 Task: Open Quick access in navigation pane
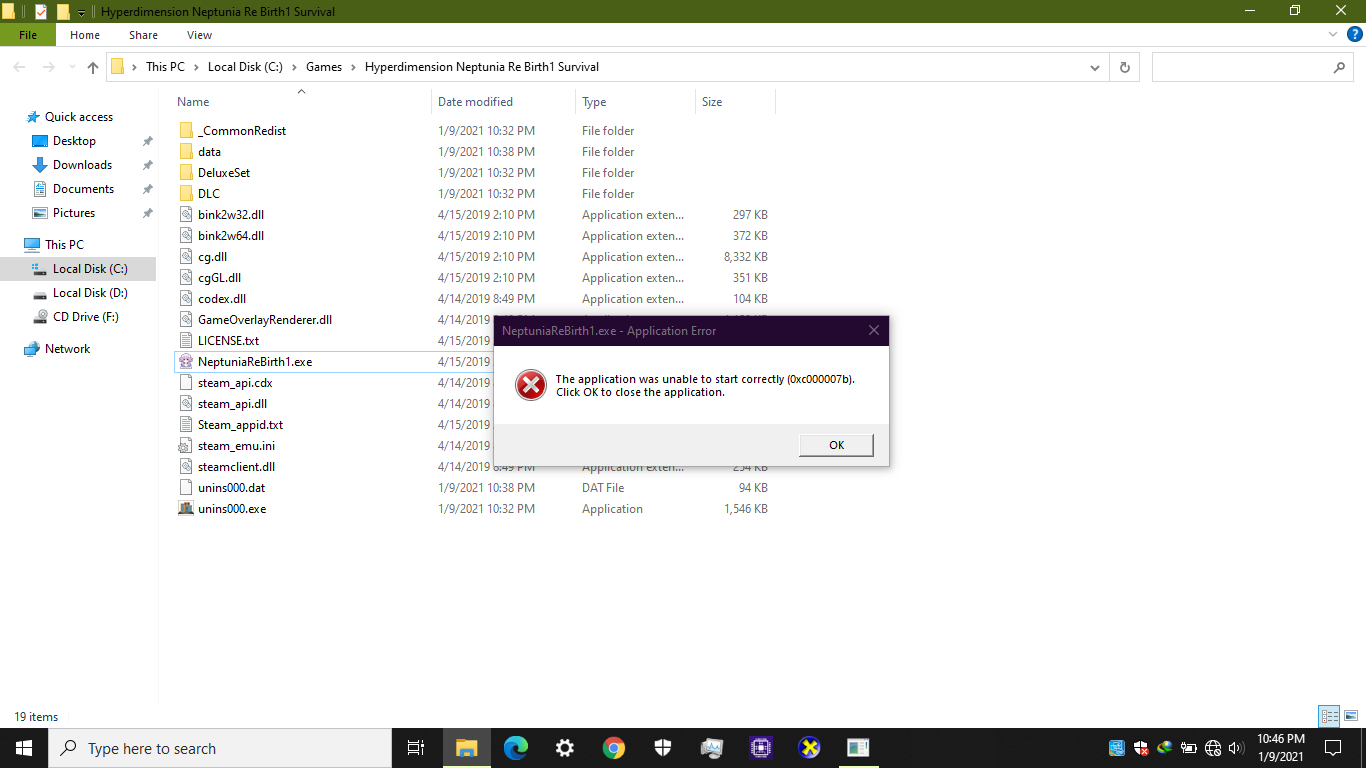tap(79, 117)
